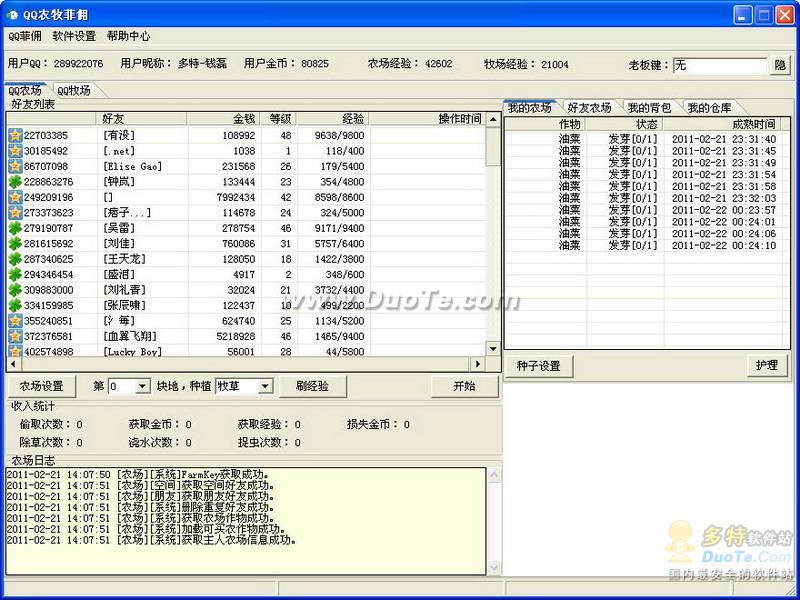
Task: Select friend row [血翼飞翔]
Action: pos(246,336)
